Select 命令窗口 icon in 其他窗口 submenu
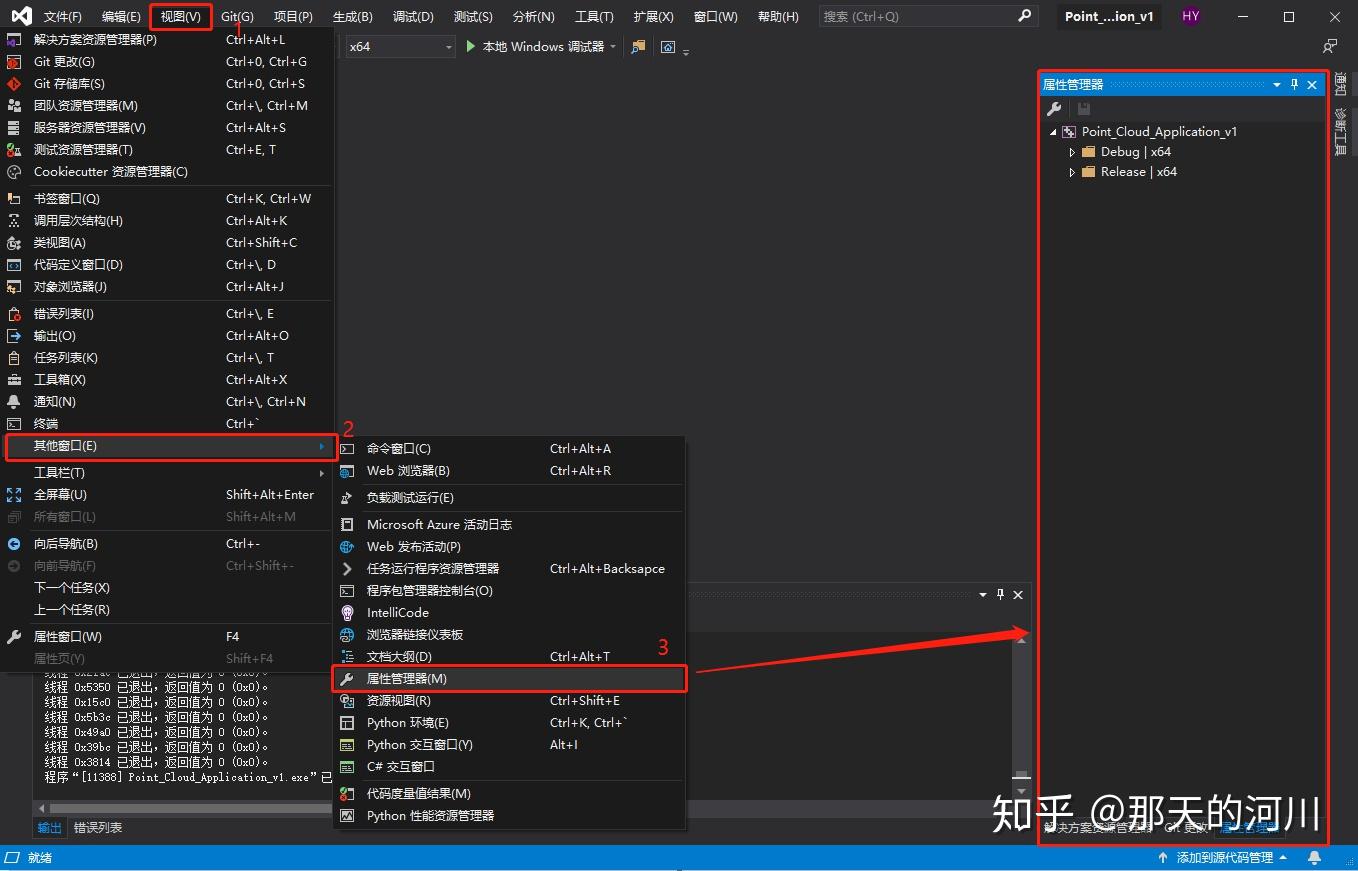The width and height of the screenshot is (1358, 871). click(x=349, y=448)
